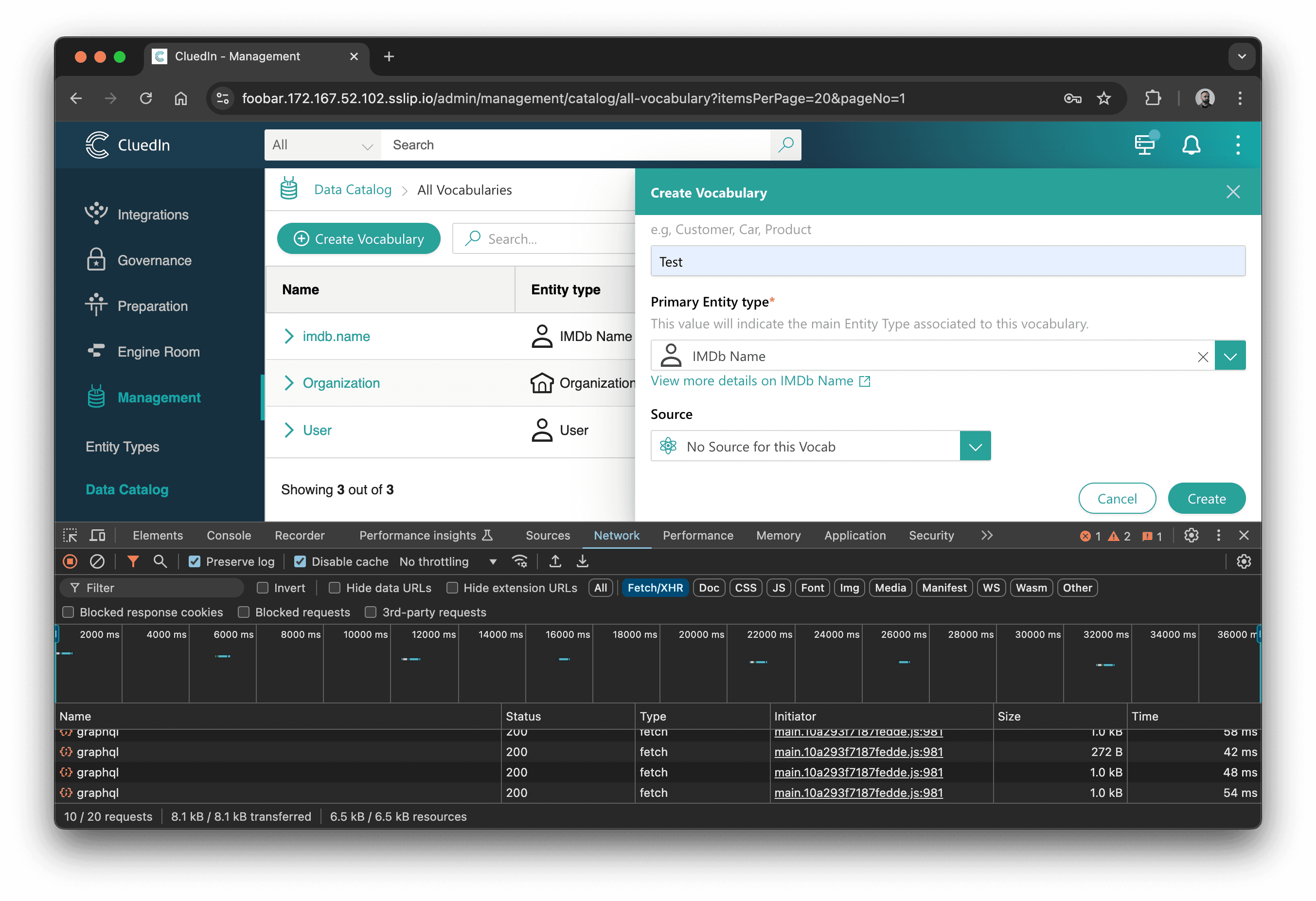This screenshot has height=901, width=1316.
Task: Switch to the Console tab
Action: 229,536
